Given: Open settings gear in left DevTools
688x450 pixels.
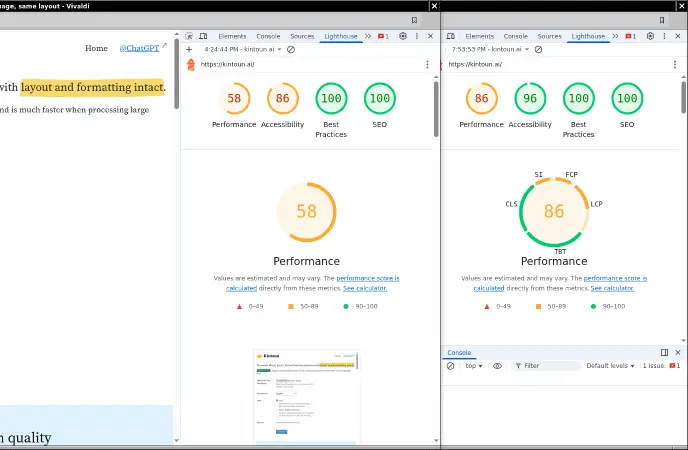Looking at the screenshot, I should (x=403, y=36).
